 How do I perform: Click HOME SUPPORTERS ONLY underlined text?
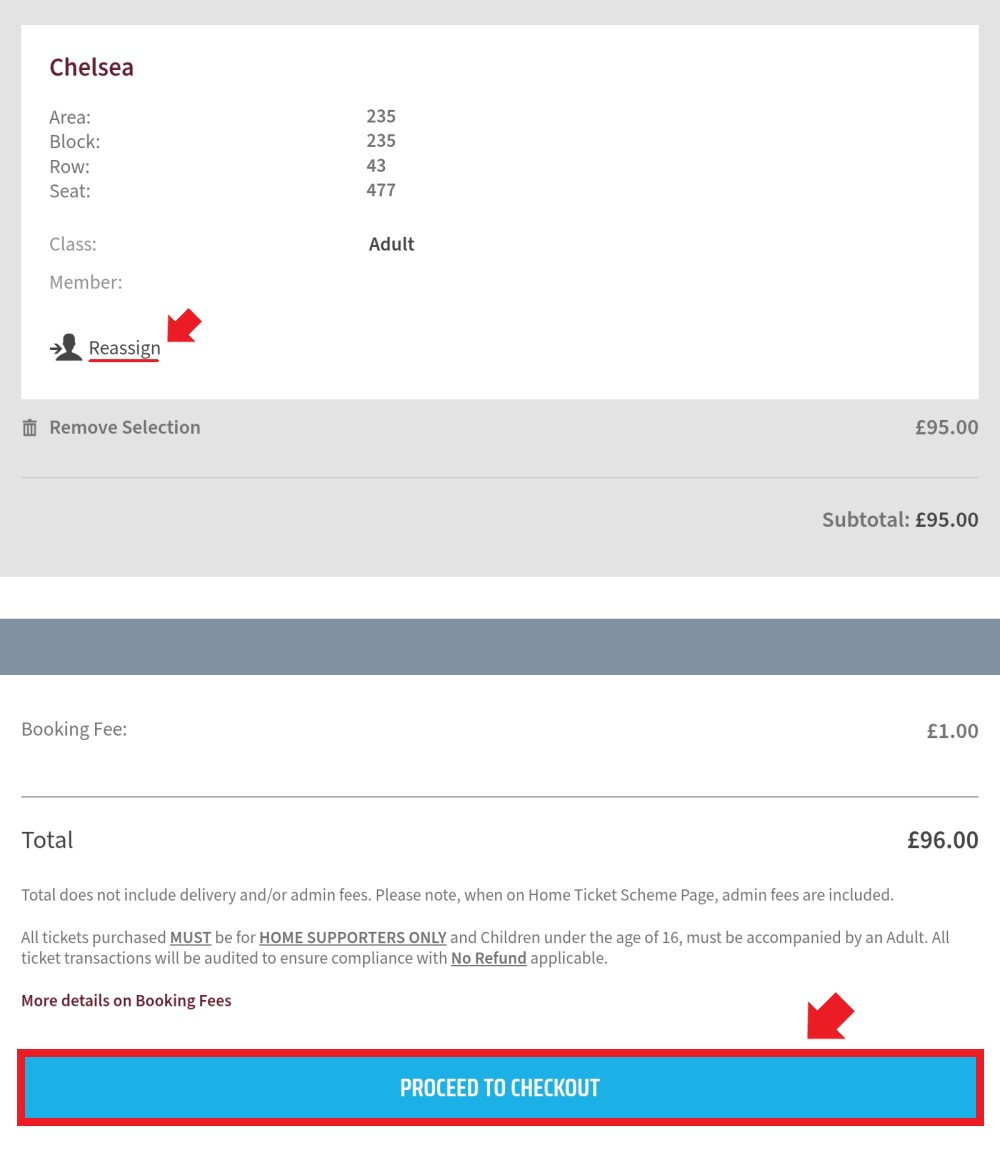pyautogui.click(x=353, y=937)
